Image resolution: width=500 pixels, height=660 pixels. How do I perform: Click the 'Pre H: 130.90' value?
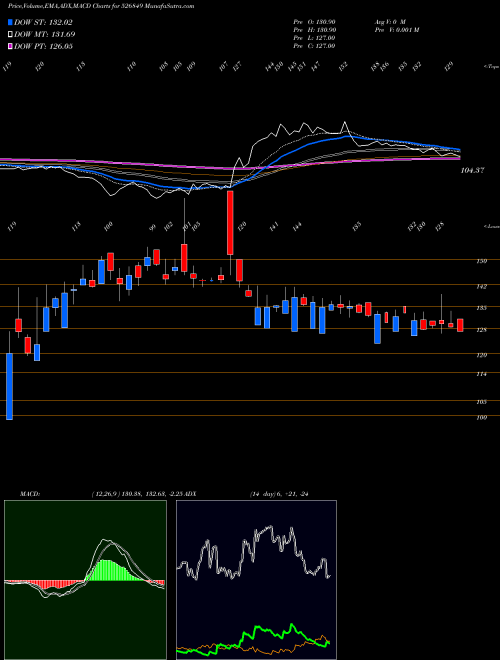(314, 30)
